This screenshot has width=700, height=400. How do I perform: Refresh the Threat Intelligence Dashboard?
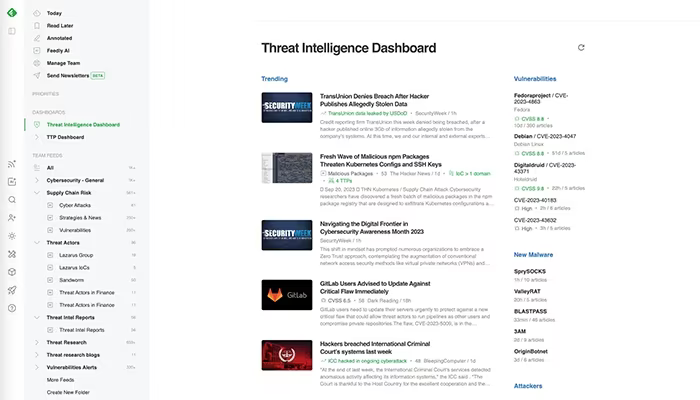point(581,48)
